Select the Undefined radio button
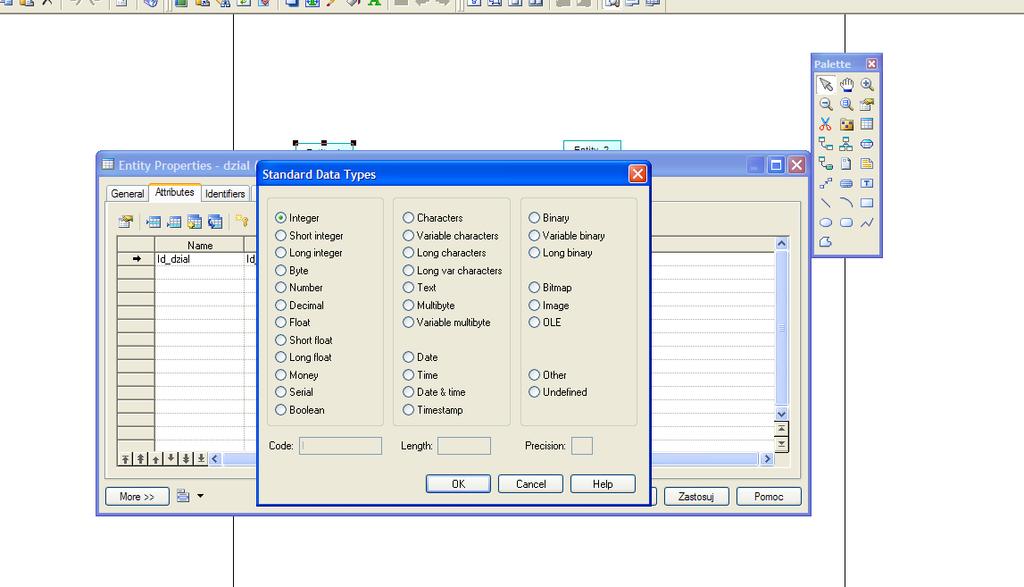 click(x=534, y=392)
